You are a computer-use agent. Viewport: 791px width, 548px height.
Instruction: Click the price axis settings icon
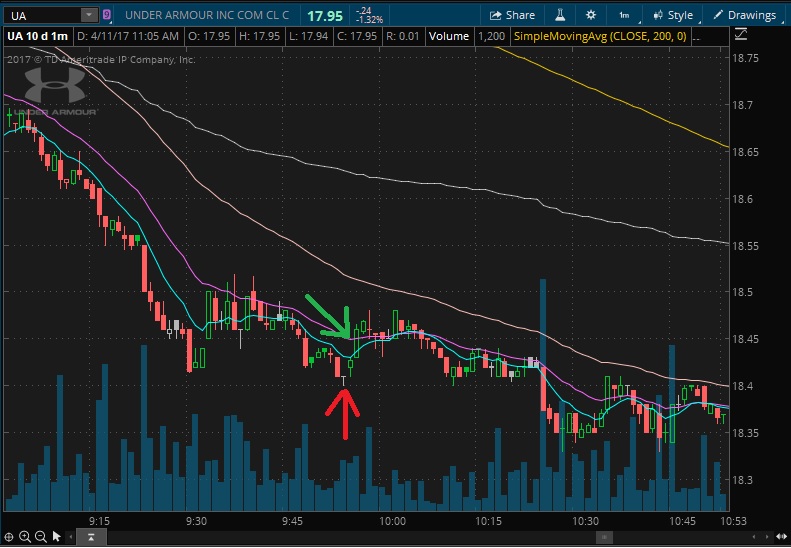pyautogui.click(x=741, y=34)
